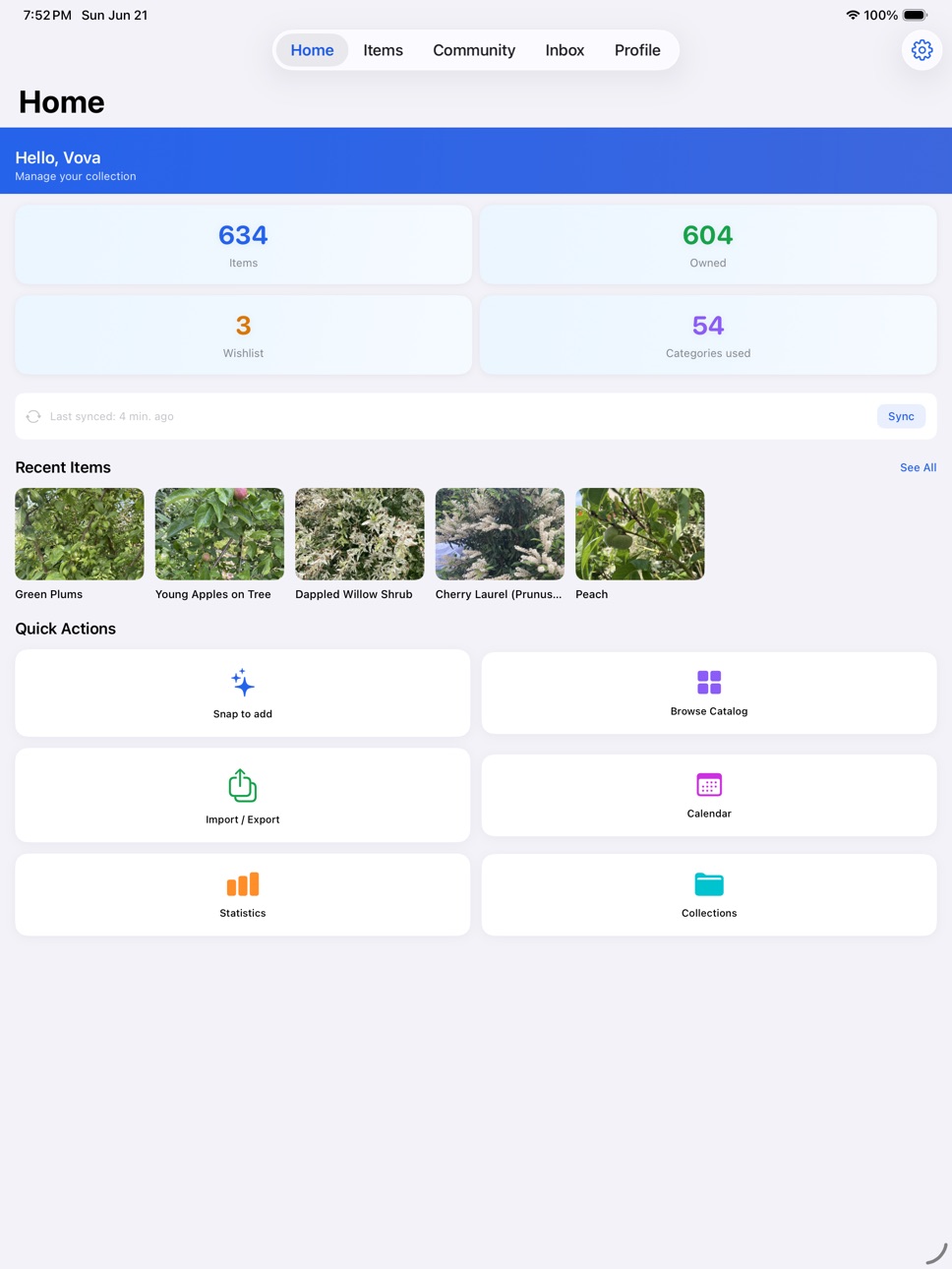Select the Browse Catalog label
This screenshot has width=952, height=1269.
[709, 711]
